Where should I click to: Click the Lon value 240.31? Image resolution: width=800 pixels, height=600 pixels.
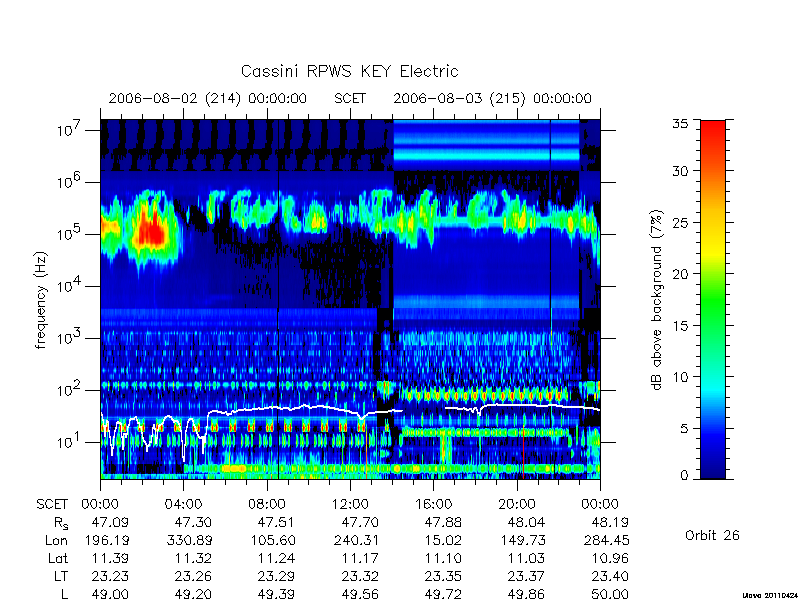355,540
